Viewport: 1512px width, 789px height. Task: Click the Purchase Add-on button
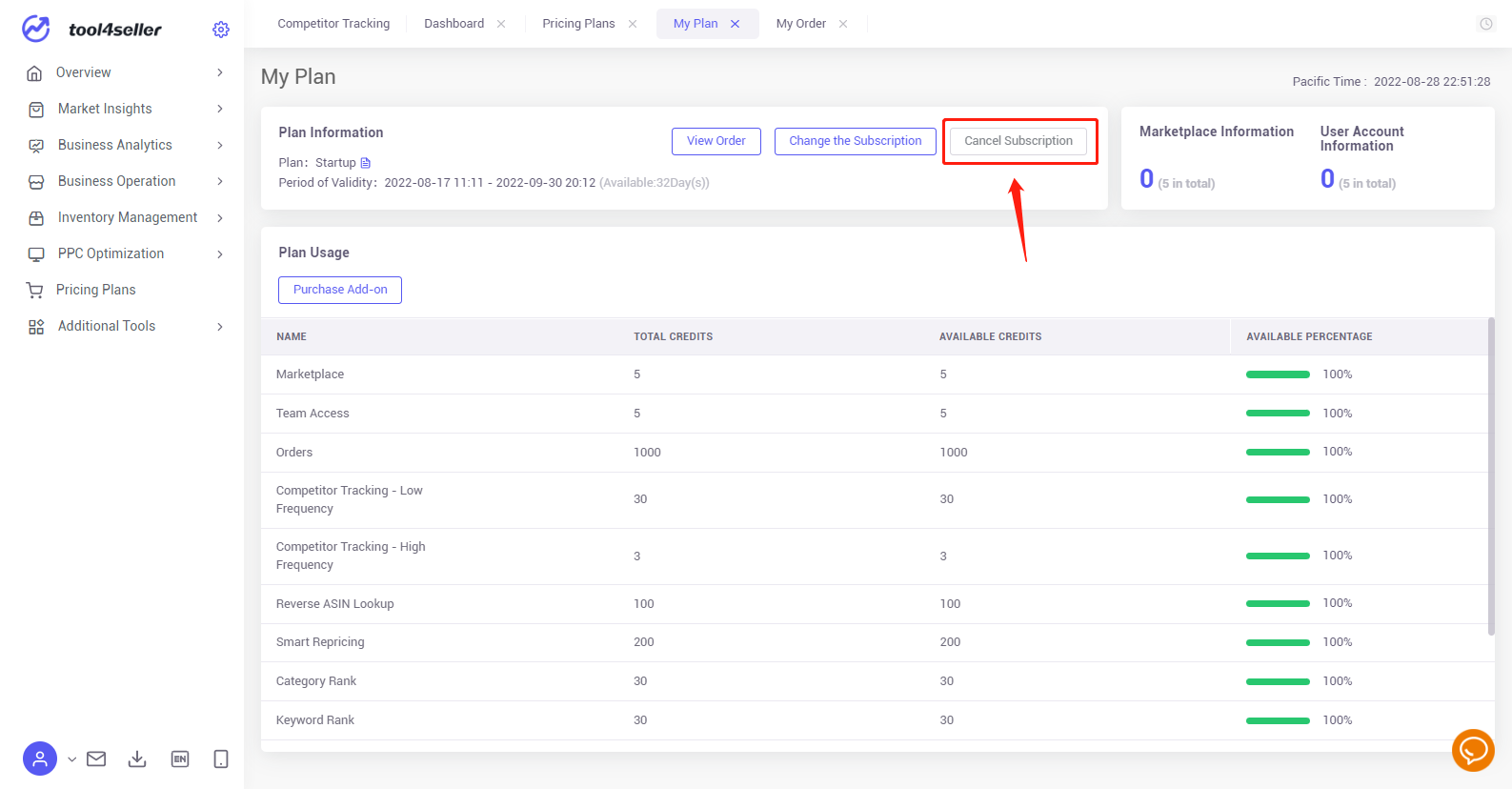tap(340, 290)
